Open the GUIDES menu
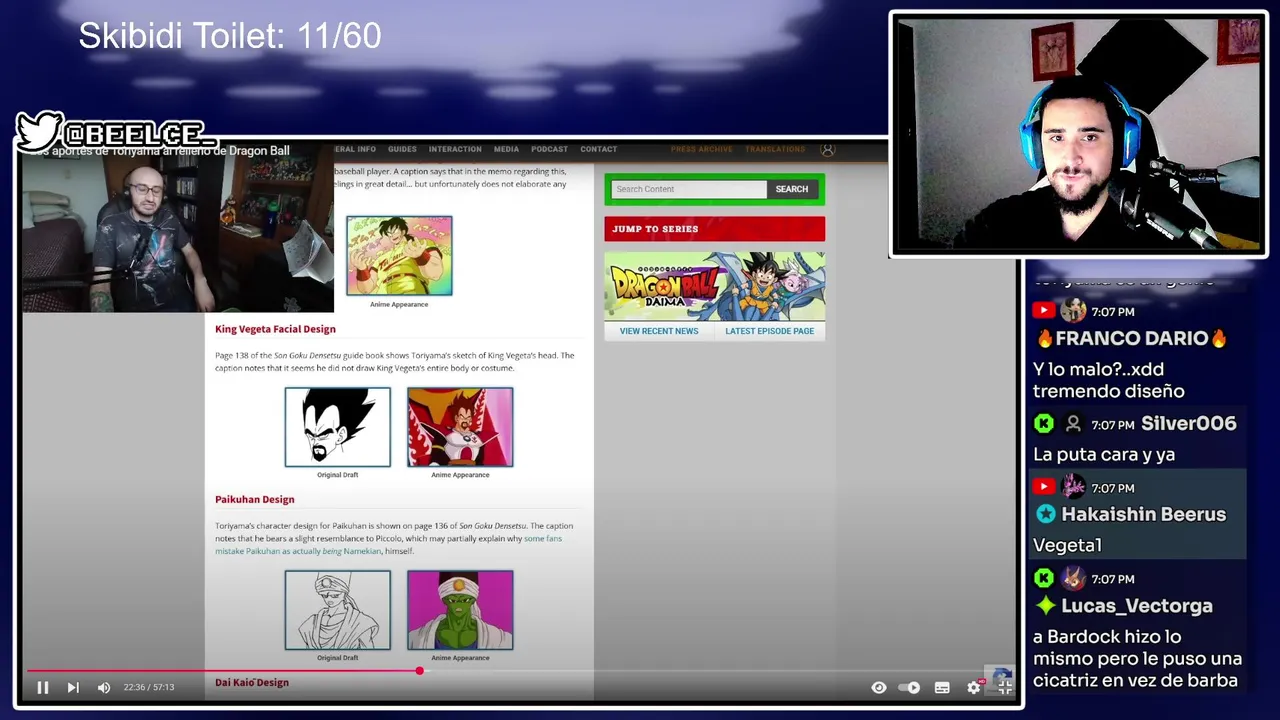This screenshot has width=1280, height=720. click(x=402, y=149)
